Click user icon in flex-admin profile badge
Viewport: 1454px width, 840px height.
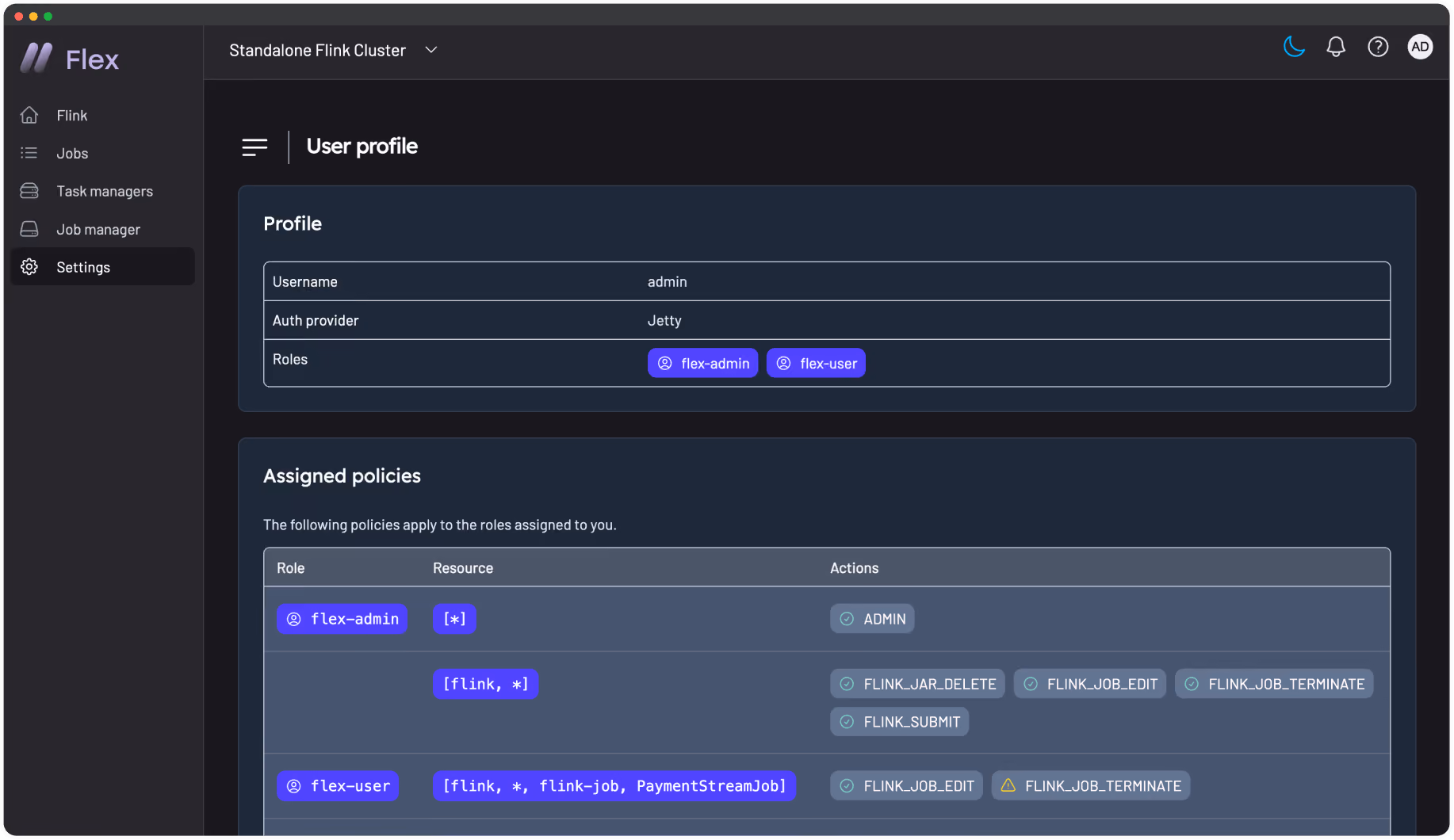(665, 364)
